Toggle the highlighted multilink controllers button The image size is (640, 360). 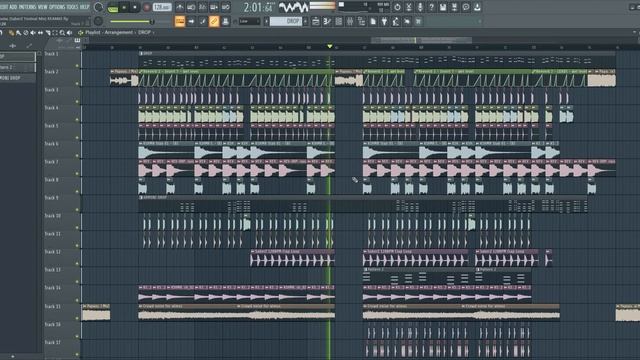click(x=214, y=21)
